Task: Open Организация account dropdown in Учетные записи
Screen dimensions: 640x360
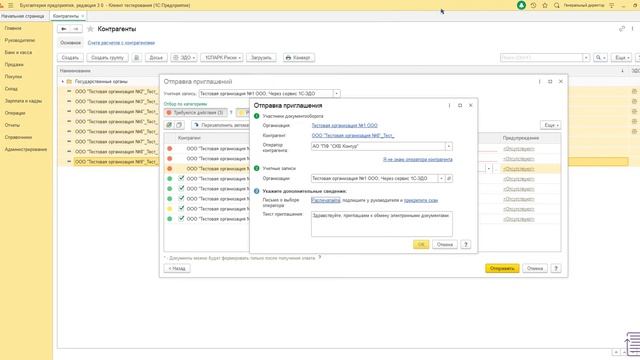Action: [441, 178]
